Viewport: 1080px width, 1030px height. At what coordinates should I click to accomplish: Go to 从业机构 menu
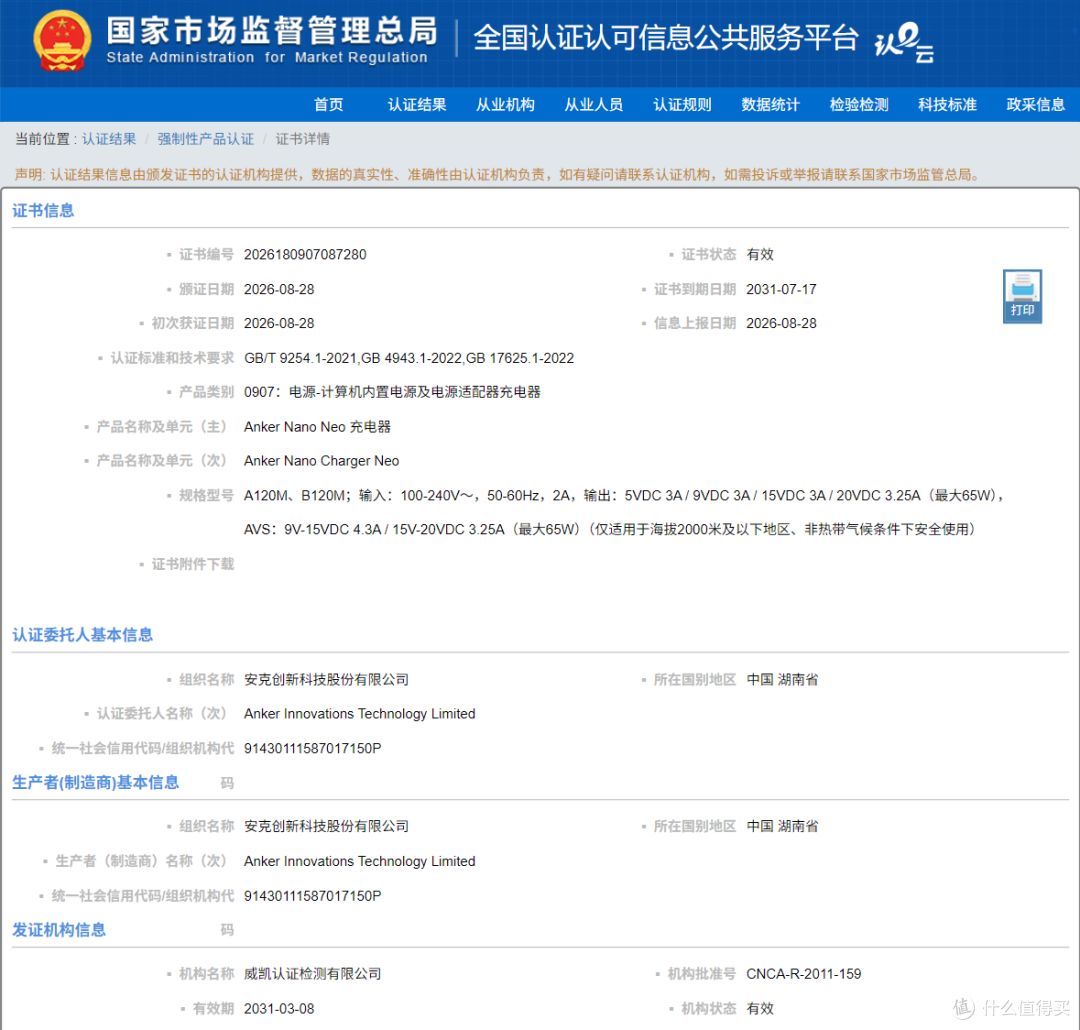point(505,105)
